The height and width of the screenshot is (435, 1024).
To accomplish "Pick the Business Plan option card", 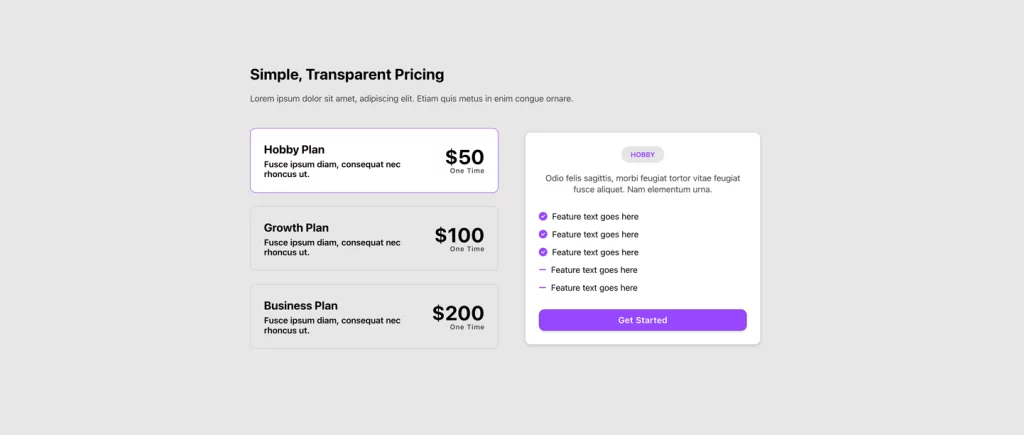I will (x=374, y=316).
